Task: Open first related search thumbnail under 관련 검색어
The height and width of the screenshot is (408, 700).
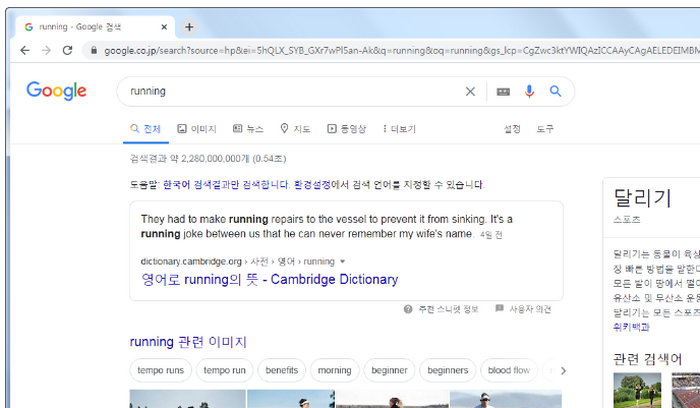Action: (x=637, y=390)
